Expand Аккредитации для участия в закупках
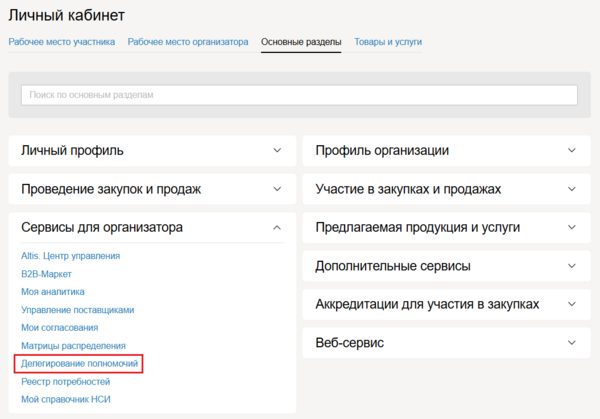This screenshot has width=600, height=419. pos(571,304)
